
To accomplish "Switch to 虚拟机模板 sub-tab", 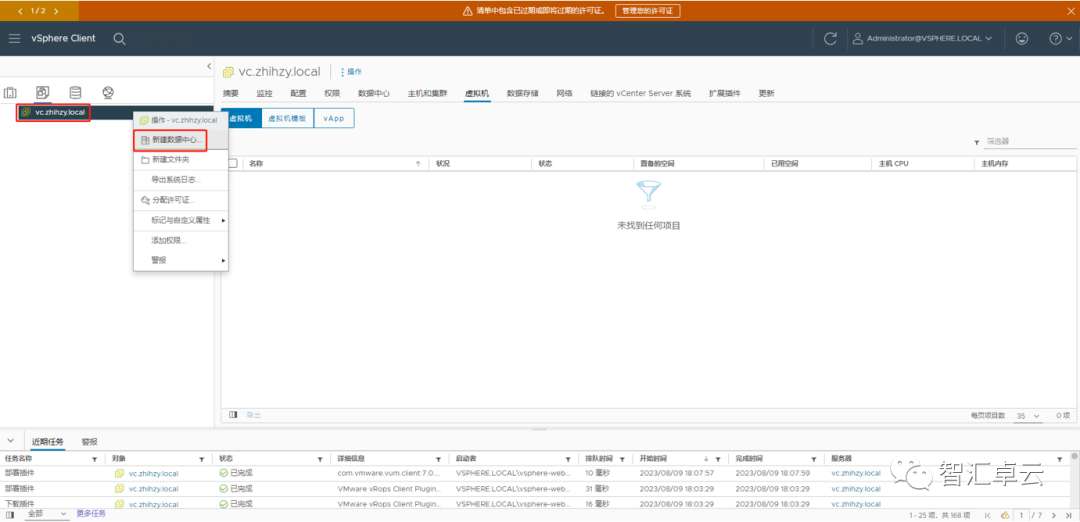I will pyautogui.click(x=287, y=118).
